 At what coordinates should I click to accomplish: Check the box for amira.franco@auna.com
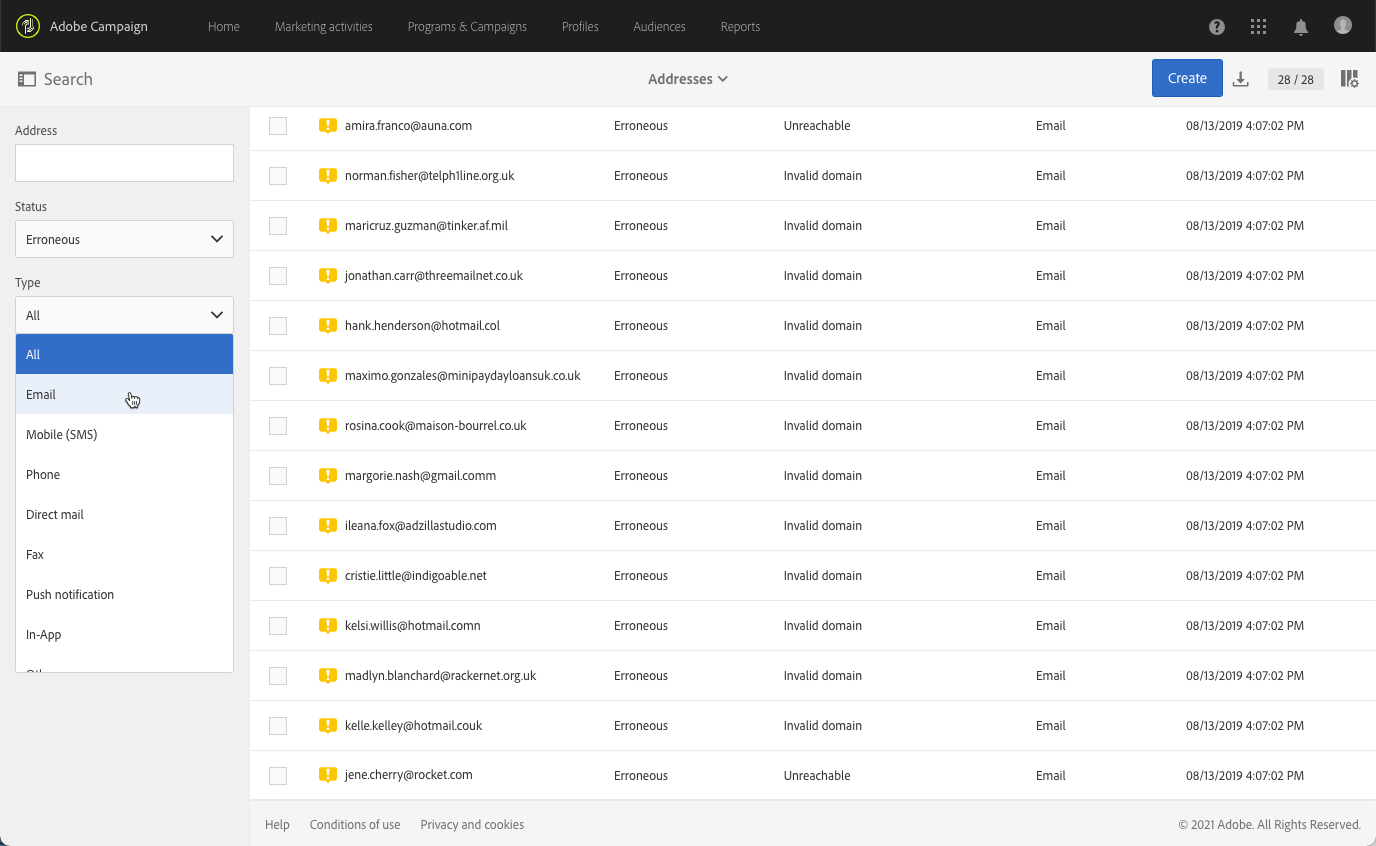click(x=278, y=126)
